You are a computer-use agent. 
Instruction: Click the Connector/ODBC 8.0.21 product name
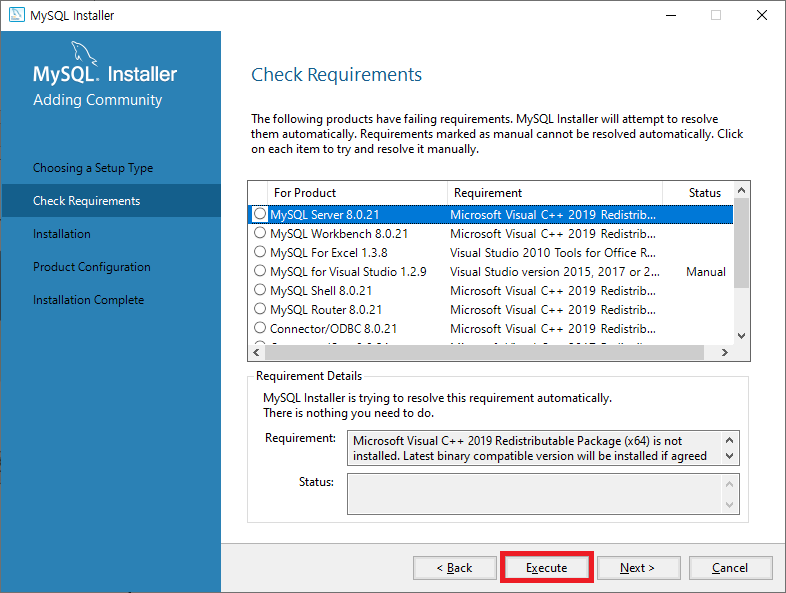pos(333,329)
